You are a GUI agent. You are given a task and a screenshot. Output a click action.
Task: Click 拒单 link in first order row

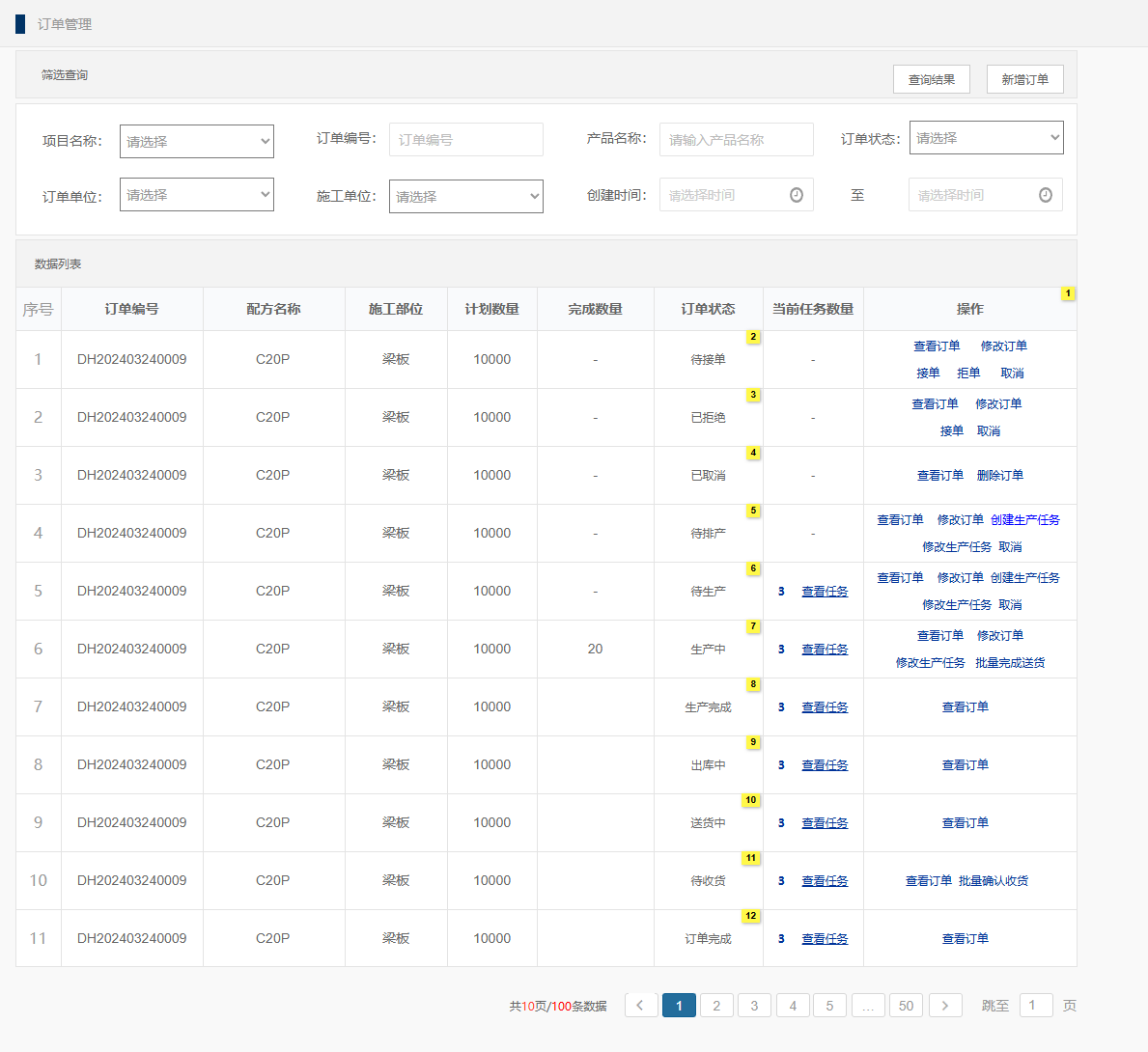click(x=968, y=374)
